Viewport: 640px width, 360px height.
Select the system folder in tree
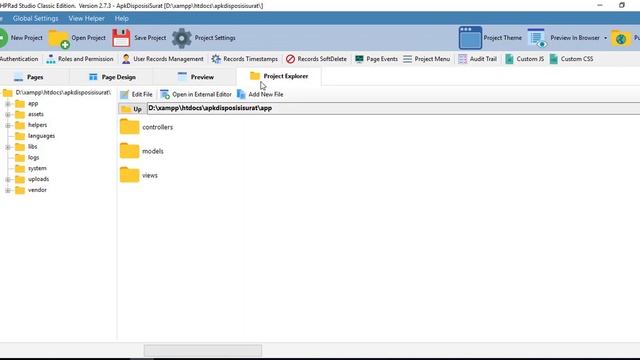tap(31, 168)
